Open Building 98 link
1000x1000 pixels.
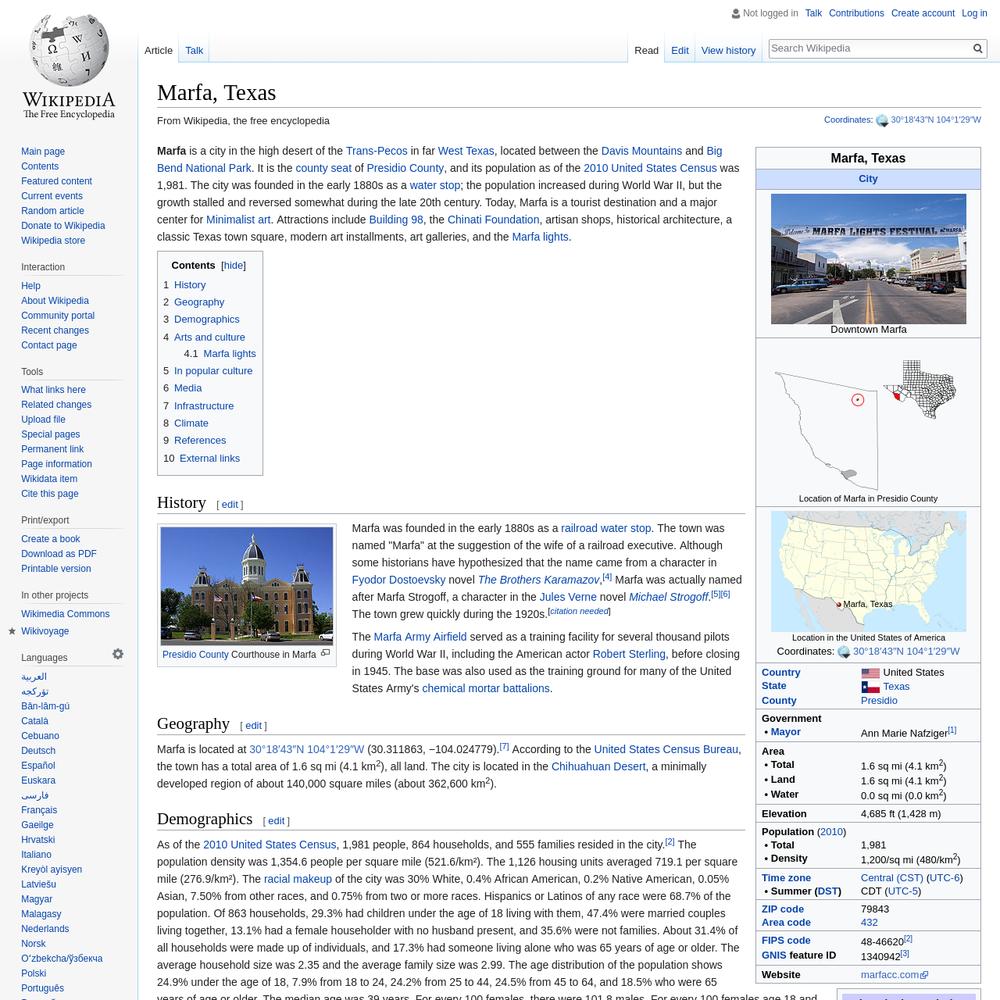[396, 220]
